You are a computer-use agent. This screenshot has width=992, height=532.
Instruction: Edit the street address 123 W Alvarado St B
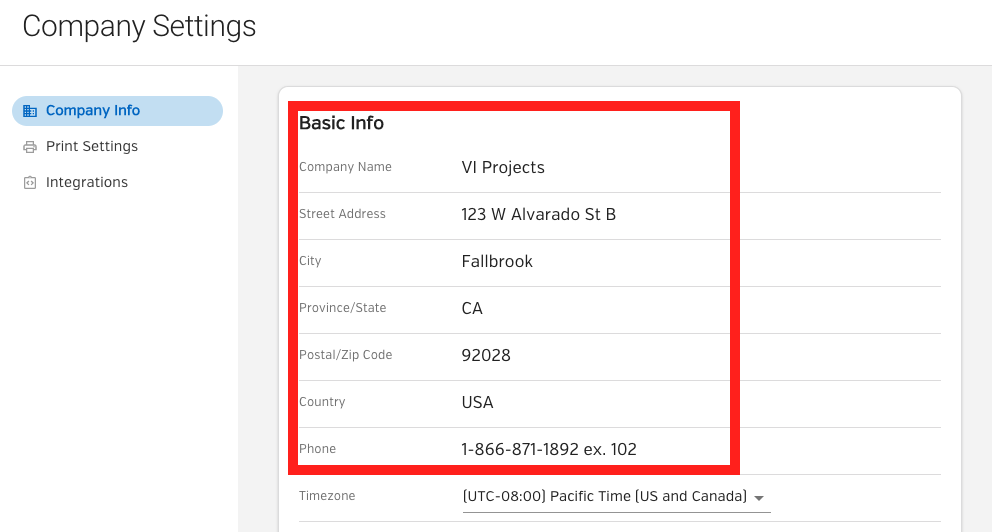(538, 214)
